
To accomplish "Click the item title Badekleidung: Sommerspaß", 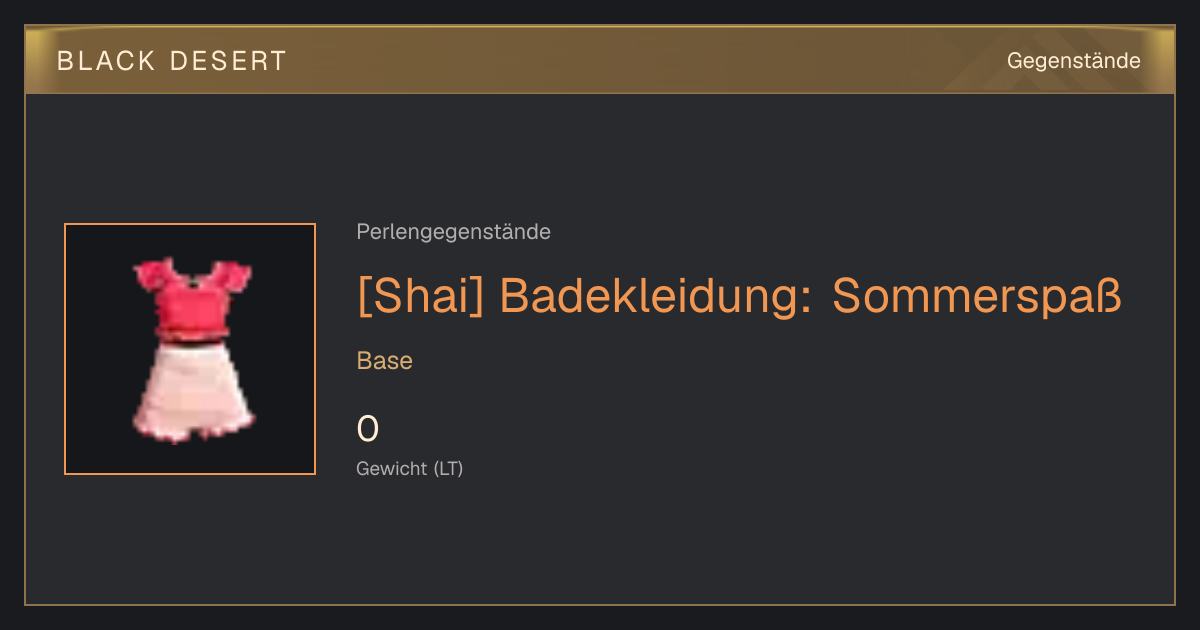I will (x=739, y=296).
